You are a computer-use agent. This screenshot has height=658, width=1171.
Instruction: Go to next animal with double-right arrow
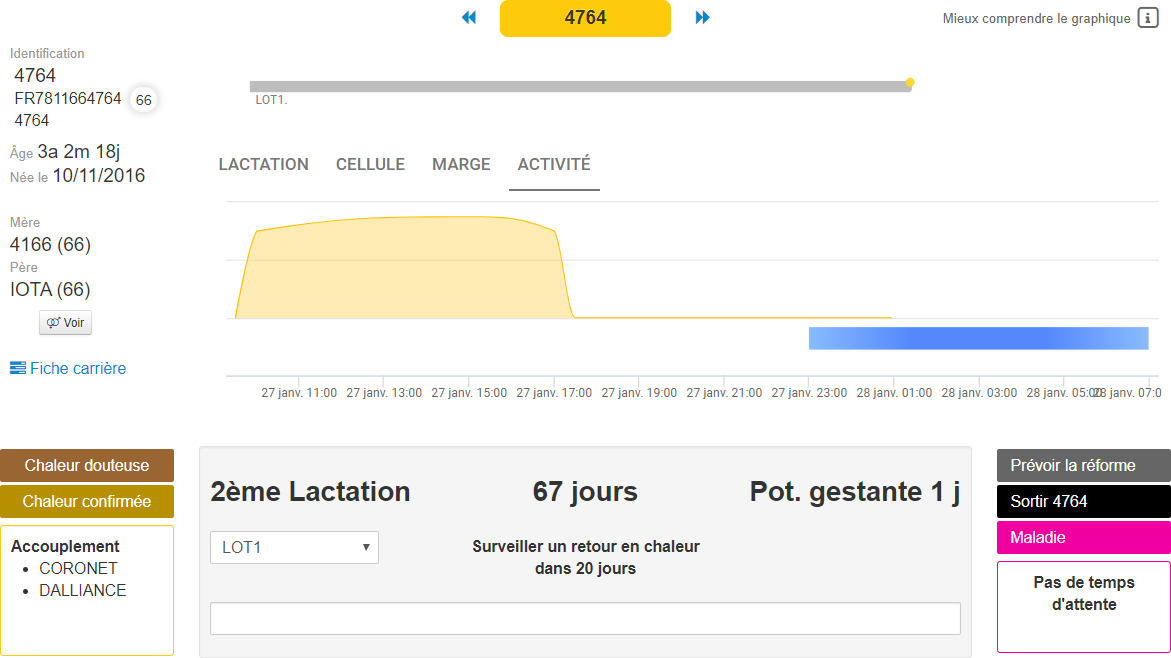pos(702,17)
